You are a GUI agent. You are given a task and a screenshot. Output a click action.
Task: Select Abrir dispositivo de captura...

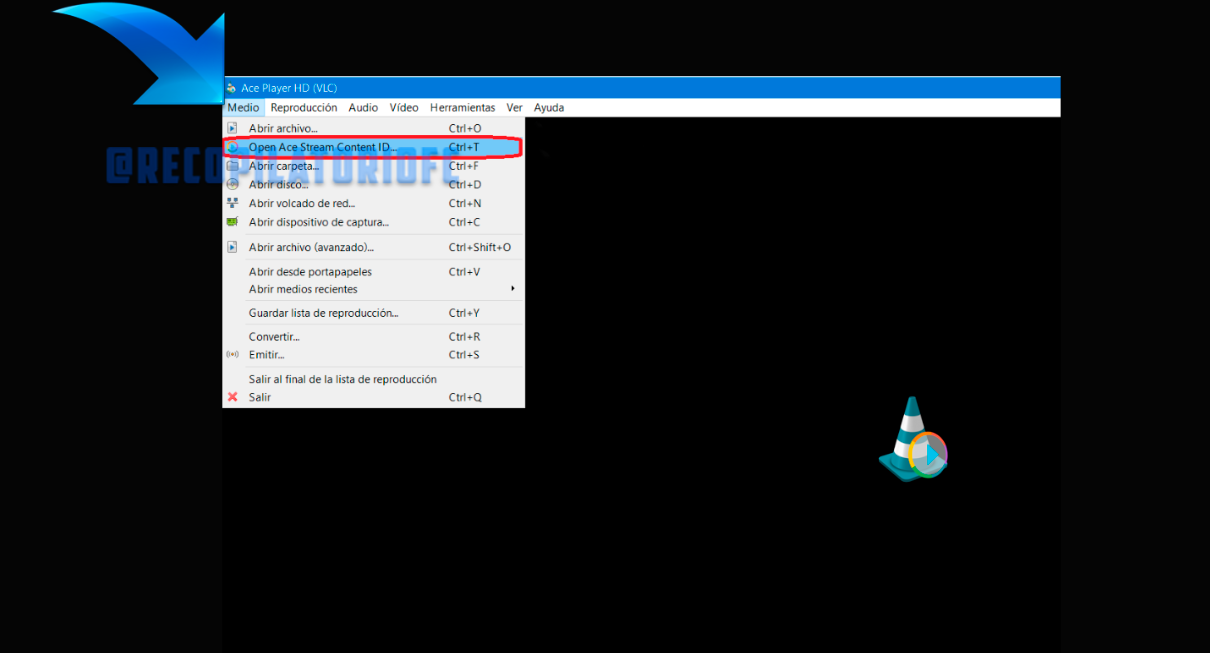tap(373, 222)
